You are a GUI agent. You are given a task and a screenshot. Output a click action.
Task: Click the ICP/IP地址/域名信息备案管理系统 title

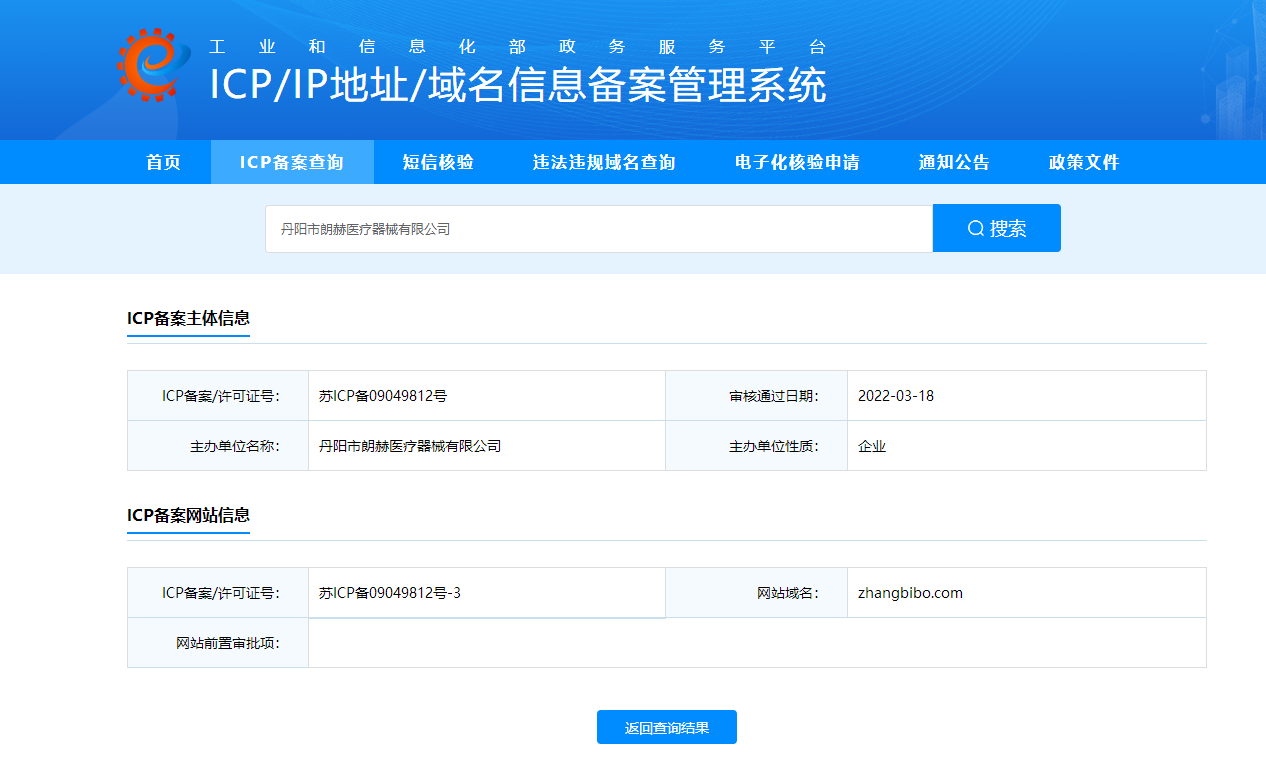pos(518,85)
